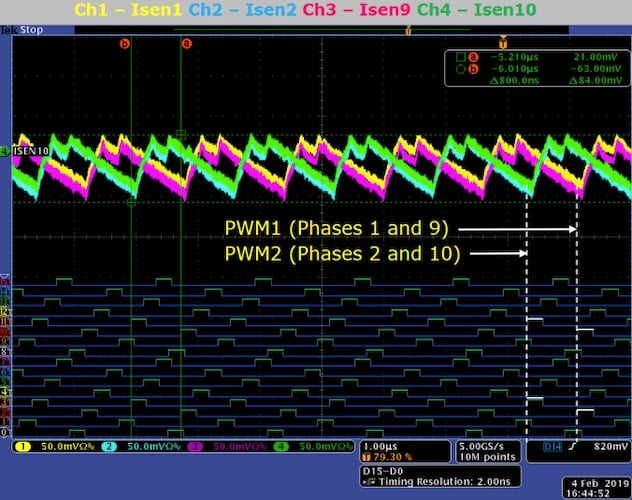Select digital channel 12 label
Screen dimensions: 632x500
coord(5,311)
